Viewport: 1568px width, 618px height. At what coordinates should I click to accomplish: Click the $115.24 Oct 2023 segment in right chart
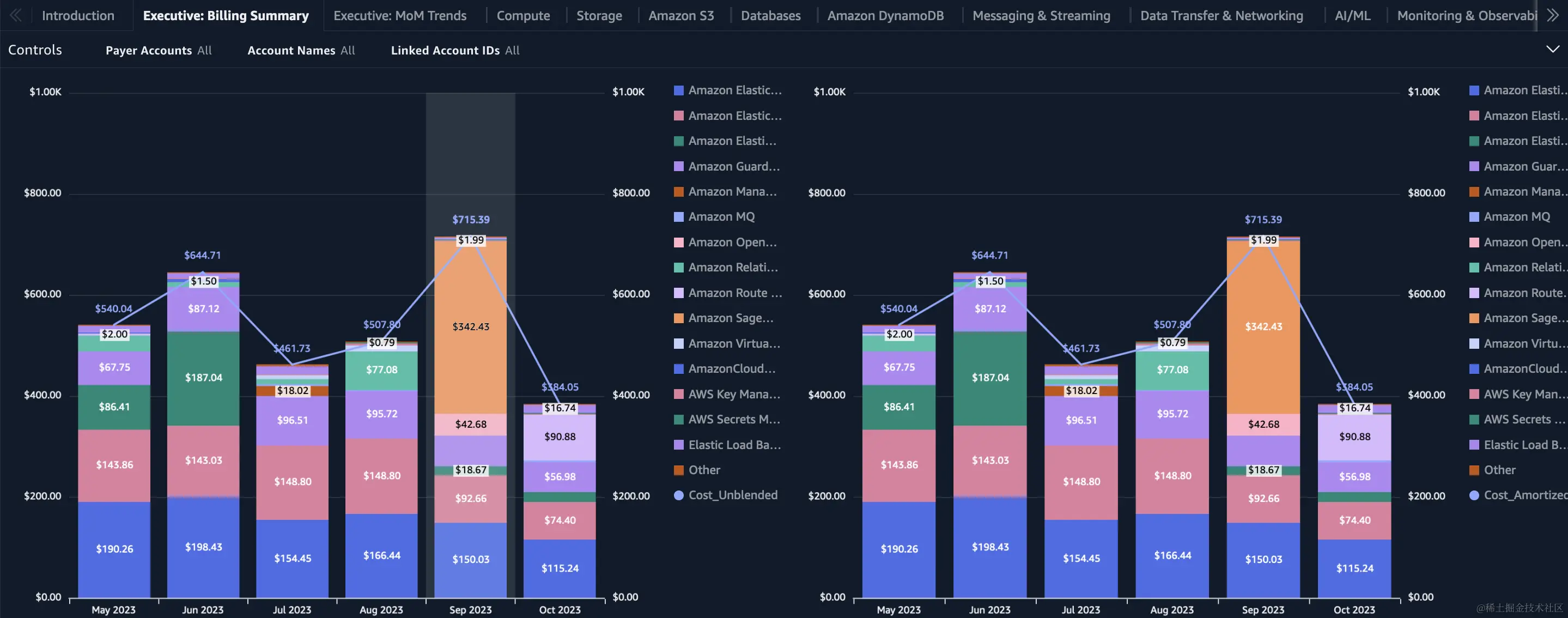(x=1354, y=568)
